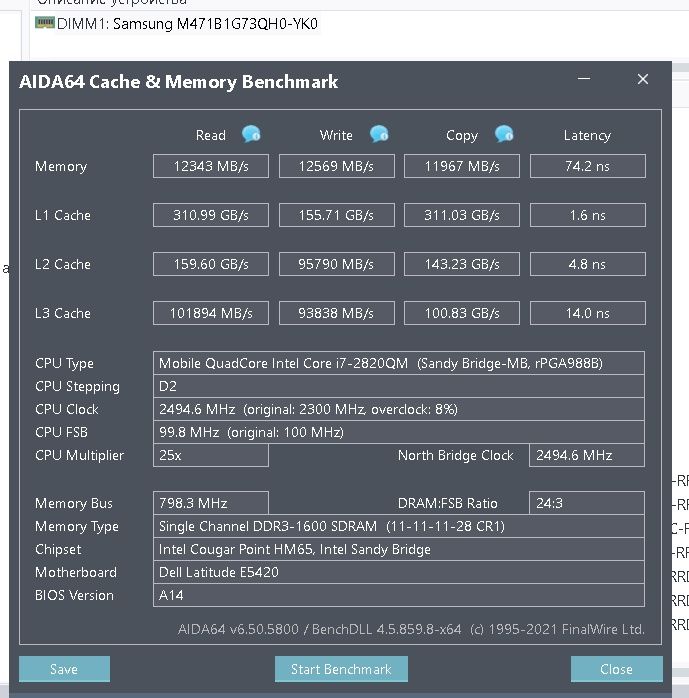Screen dimensions: 689x698
Task: Click the Memory copy value 11967 MB/s
Action: [x=462, y=166]
